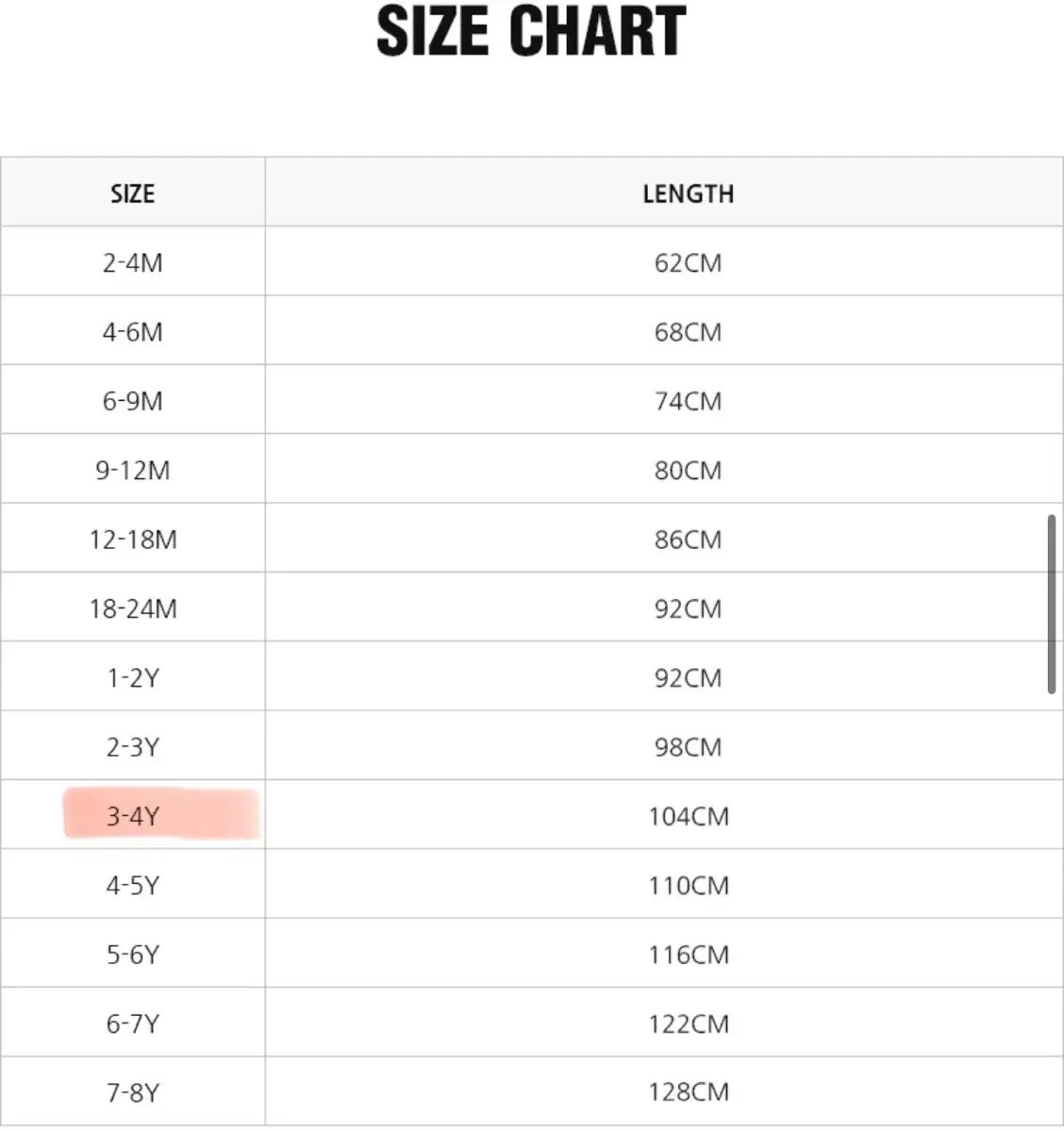
Task: Select the 7-8Y size cell
Action: pyautogui.click(x=133, y=1092)
